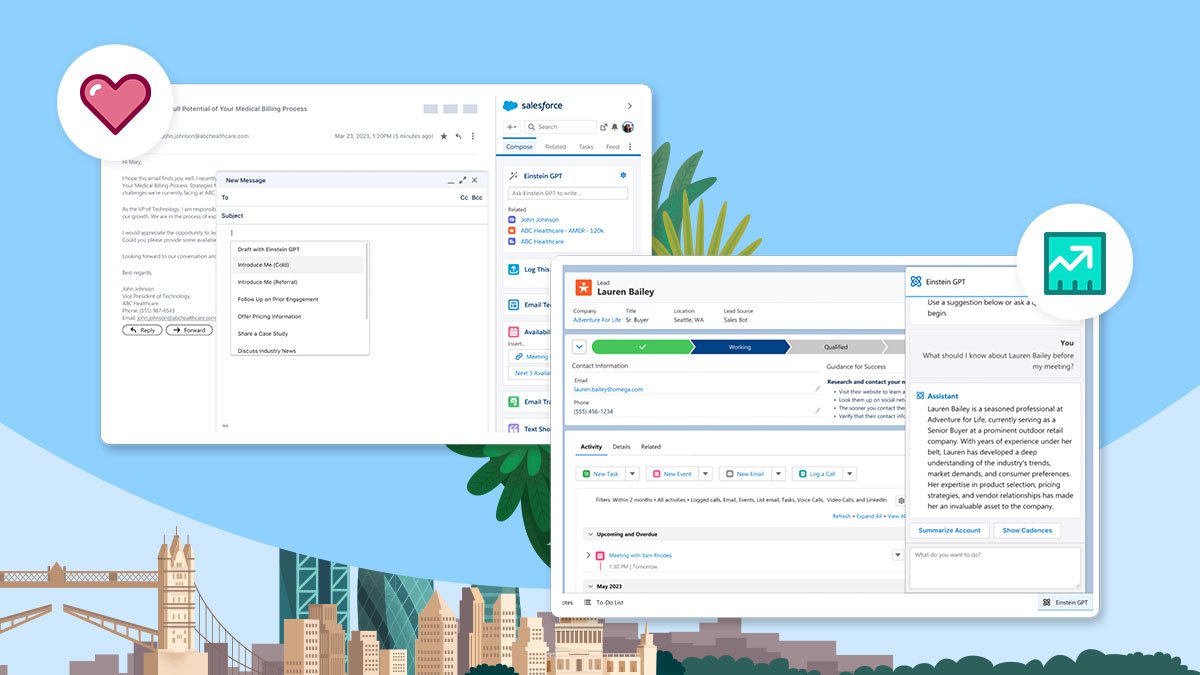Click the Lead record icon beside Lauren Bailey
Image resolution: width=1200 pixels, height=675 pixels.
(x=584, y=285)
